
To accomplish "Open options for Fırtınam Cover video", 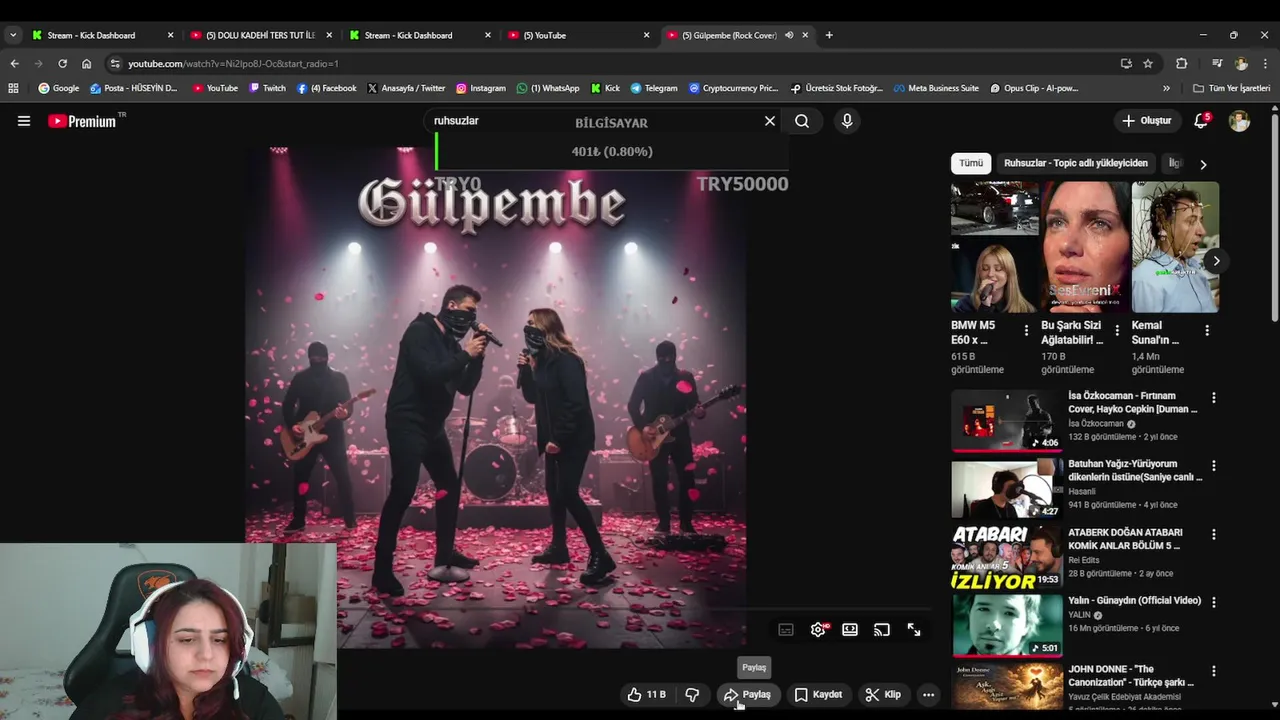I will point(1214,398).
